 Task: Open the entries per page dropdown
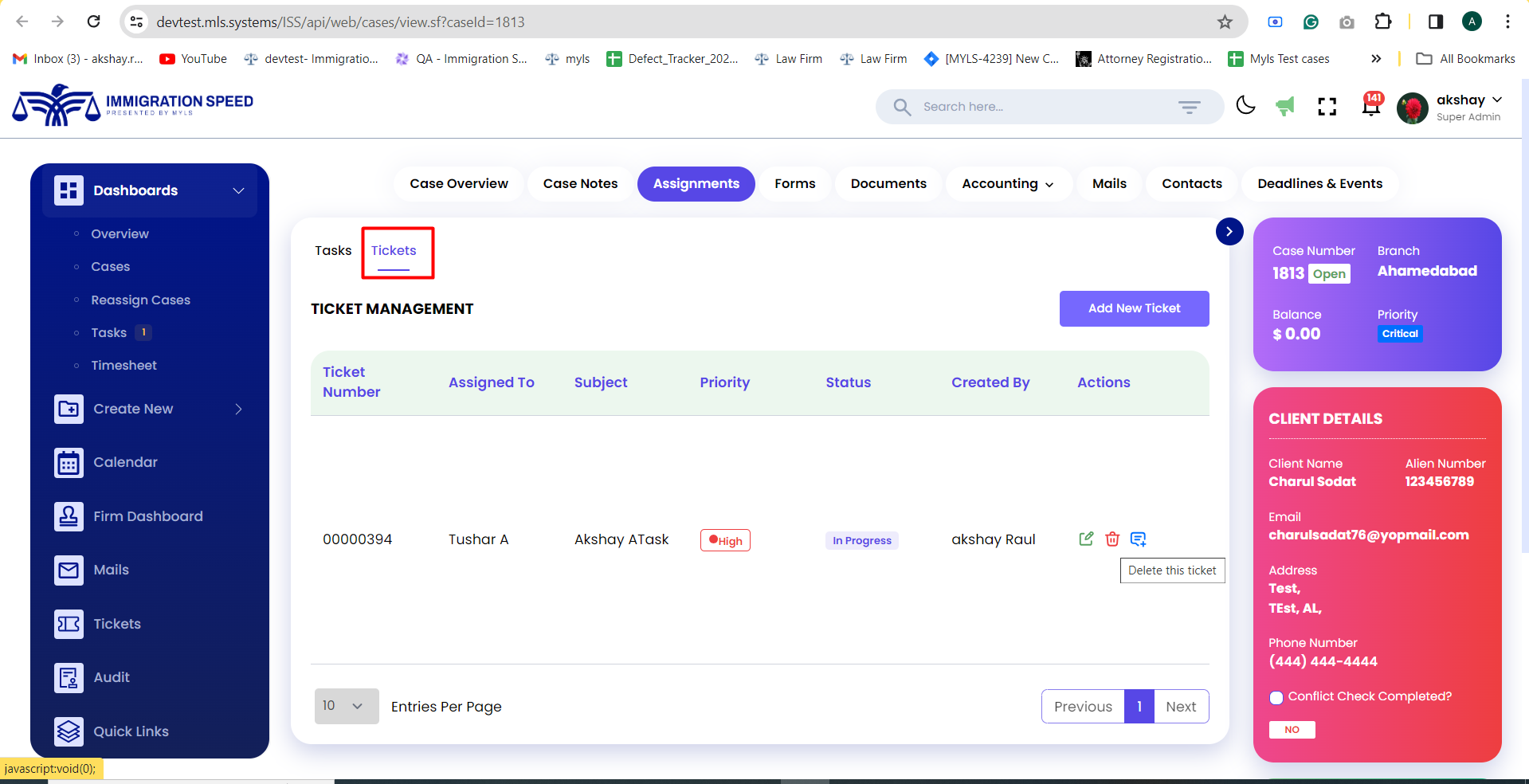coord(346,706)
